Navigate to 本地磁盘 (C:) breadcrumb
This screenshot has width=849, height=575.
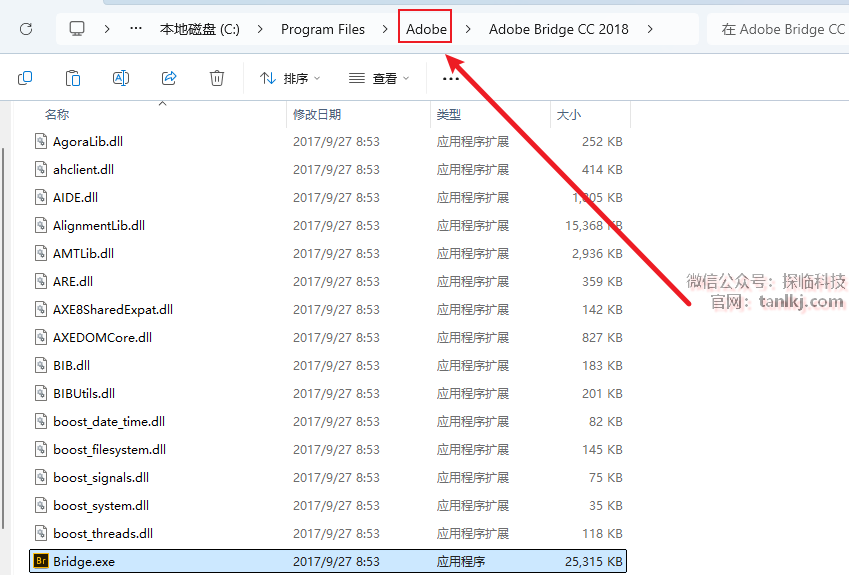200,29
